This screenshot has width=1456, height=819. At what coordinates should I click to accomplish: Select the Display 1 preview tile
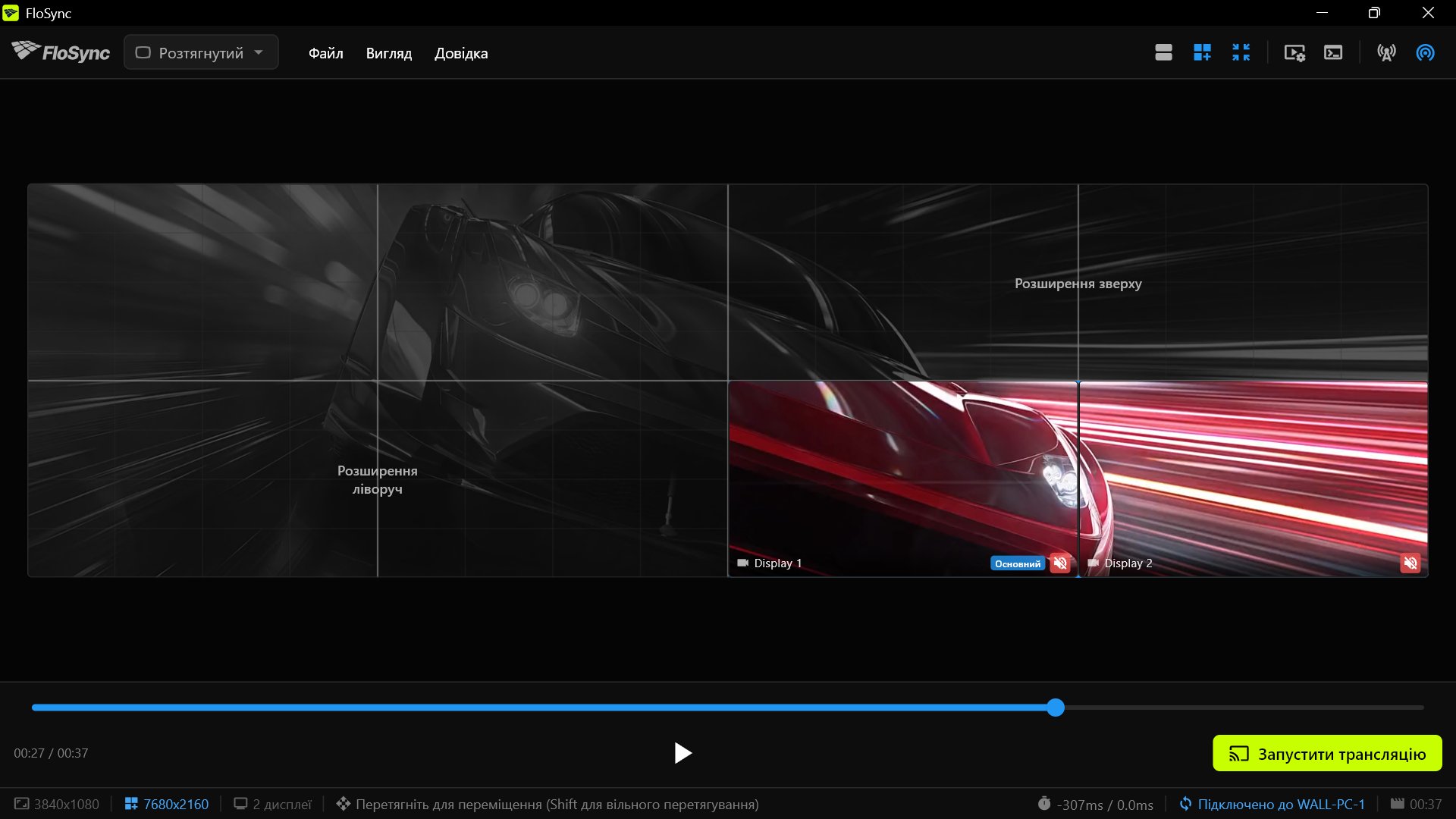(903, 479)
